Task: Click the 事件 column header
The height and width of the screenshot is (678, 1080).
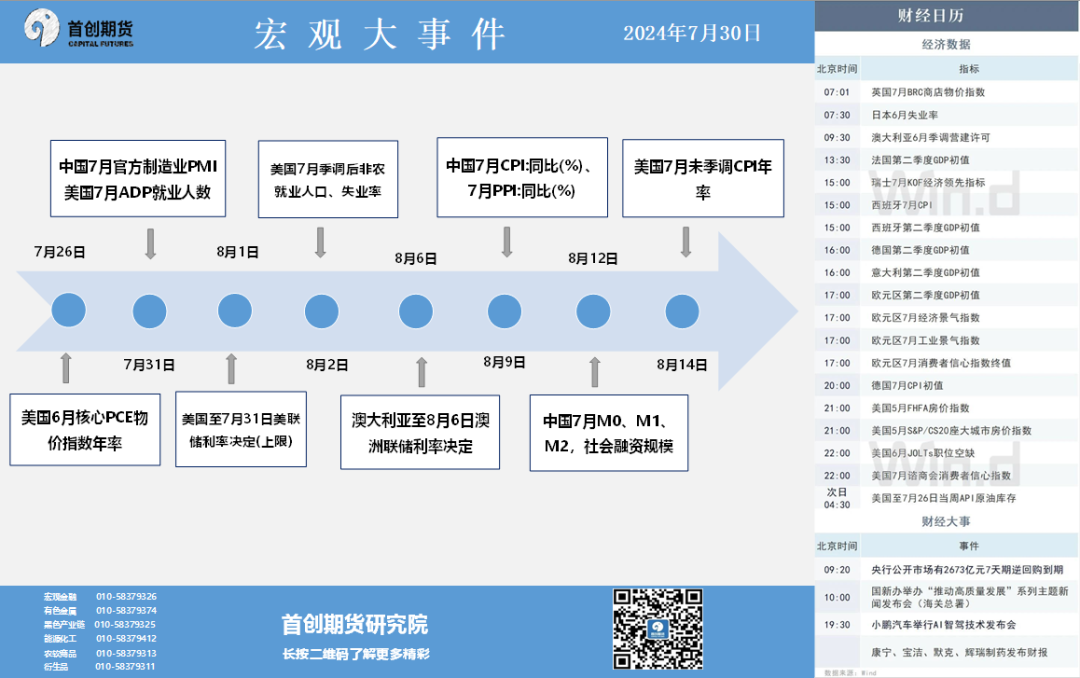Action: (968, 546)
